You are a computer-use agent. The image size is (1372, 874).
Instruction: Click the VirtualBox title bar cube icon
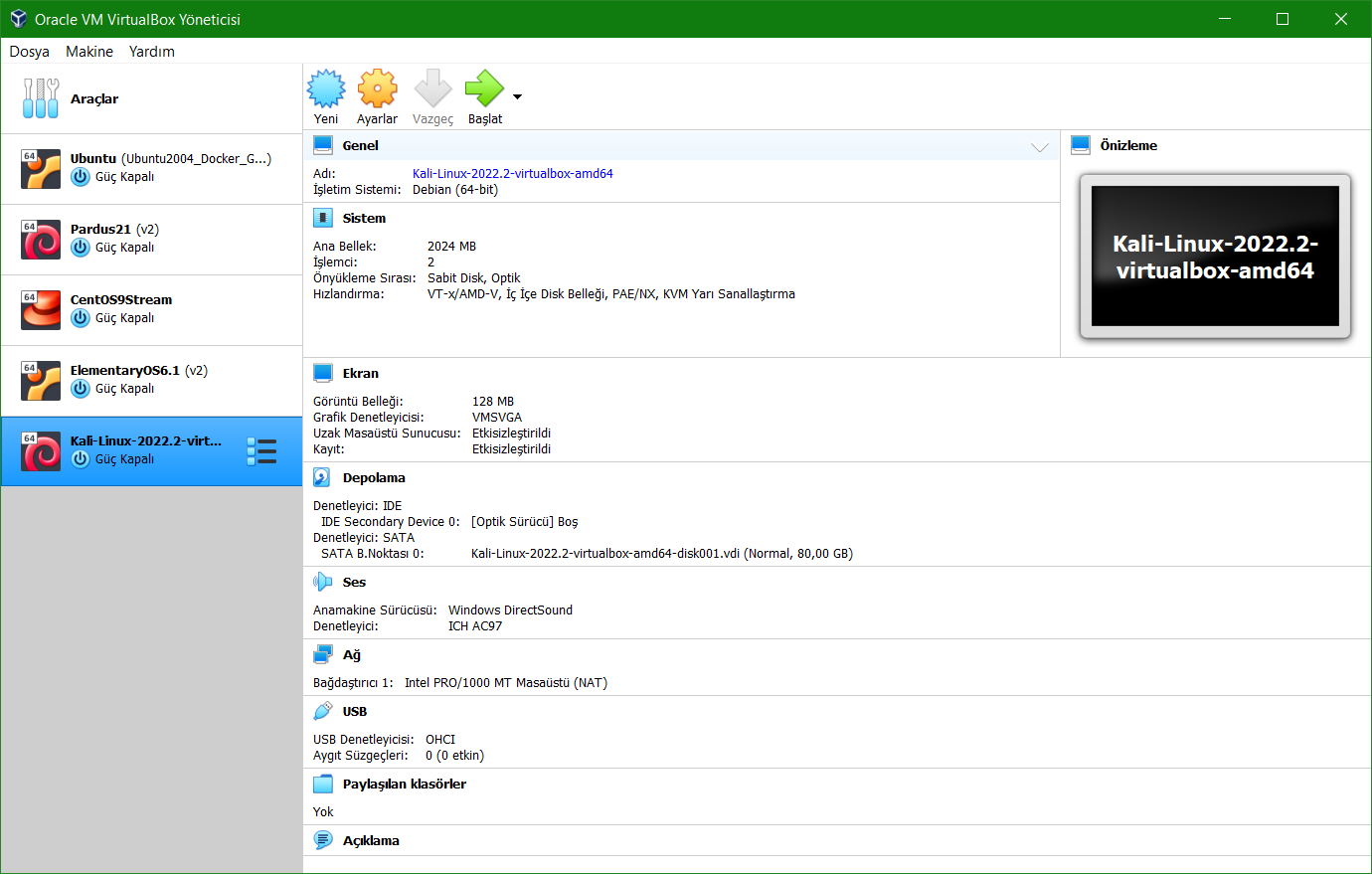tap(18, 19)
